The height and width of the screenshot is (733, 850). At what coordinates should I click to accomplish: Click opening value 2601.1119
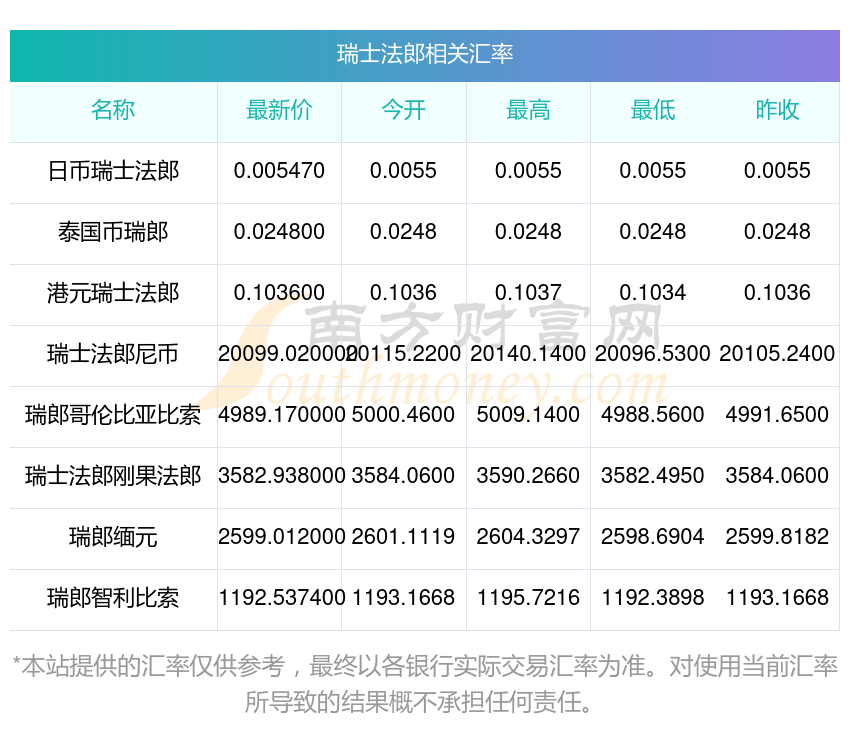[403, 537]
